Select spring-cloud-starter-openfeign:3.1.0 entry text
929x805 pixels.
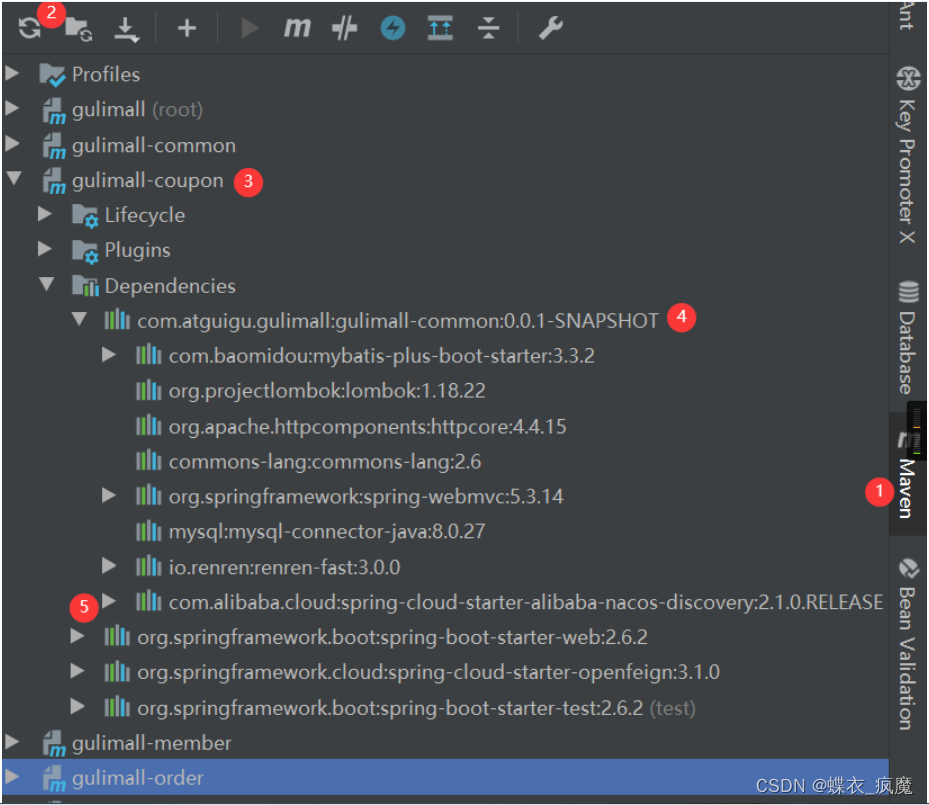pyautogui.click(x=428, y=672)
